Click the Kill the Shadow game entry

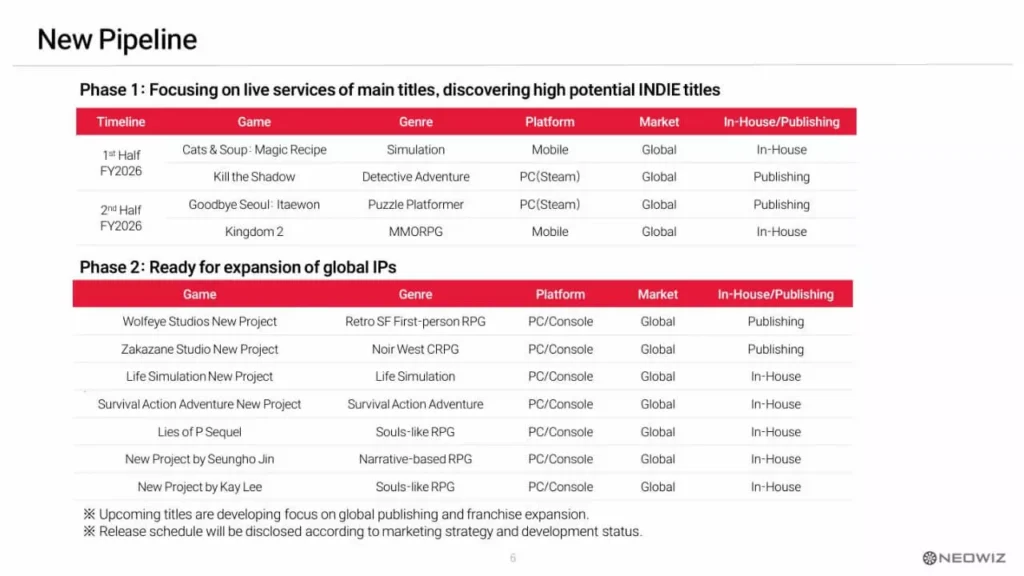pyautogui.click(x=254, y=177)
